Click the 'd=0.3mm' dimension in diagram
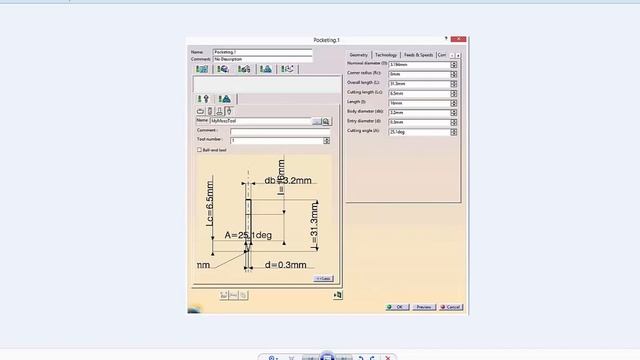640x360 pixels. pos(286,265)
